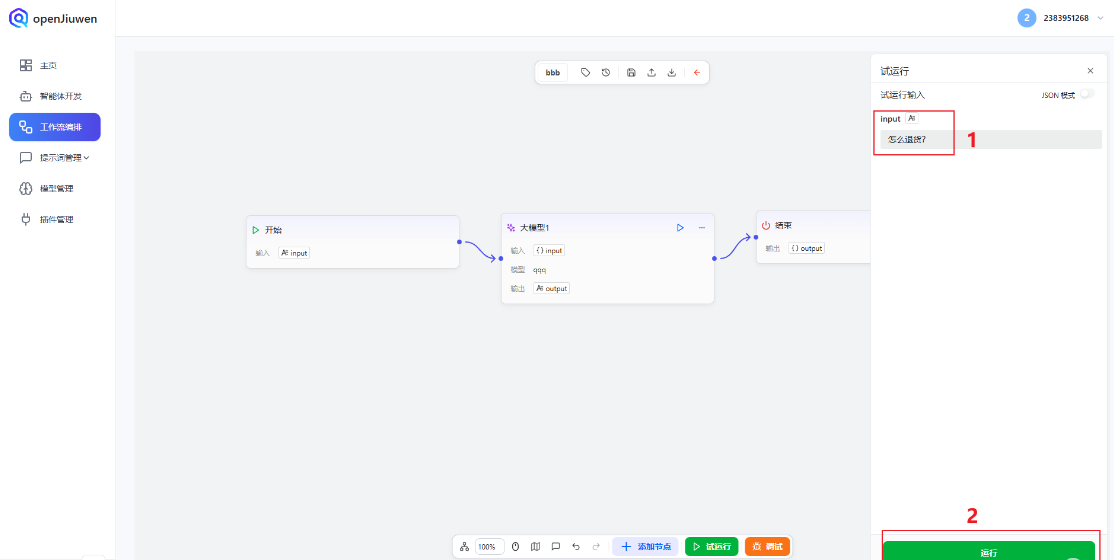Click the input tag in 开始 node

coord(294,253)
